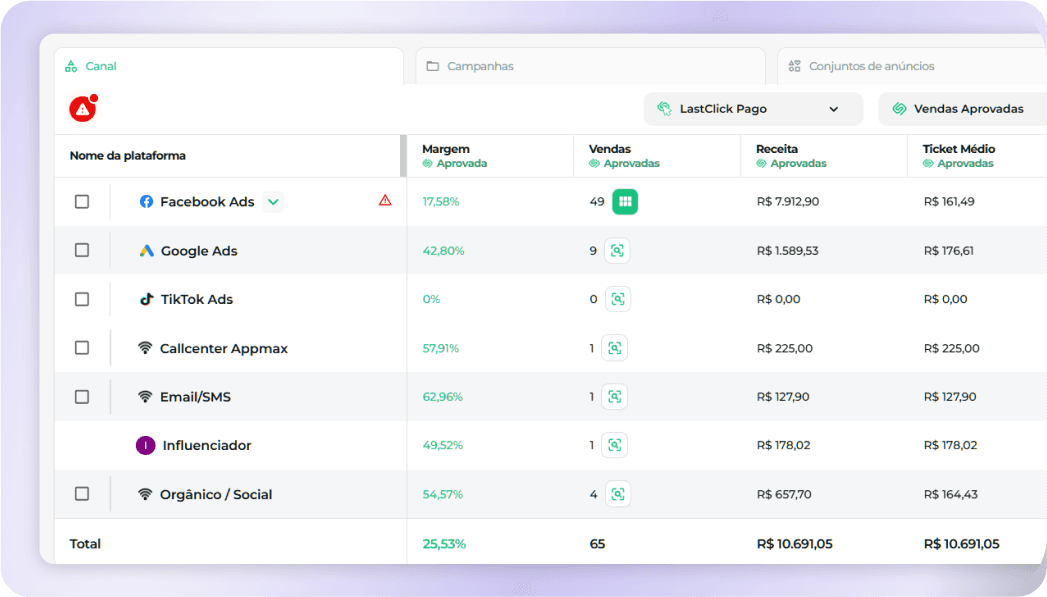The height and width of the screenshot is (597, 1047).
Task: Click sales scan icon in Callcenter Appmax row
Action: (x=614, y=348)
